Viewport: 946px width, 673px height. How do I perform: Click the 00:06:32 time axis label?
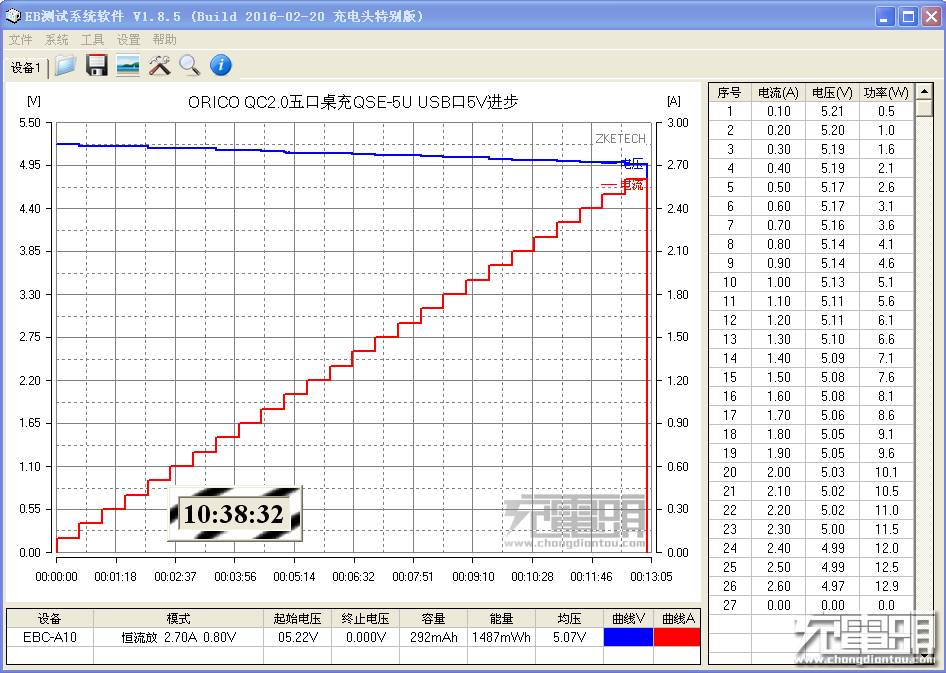(354, 577)
